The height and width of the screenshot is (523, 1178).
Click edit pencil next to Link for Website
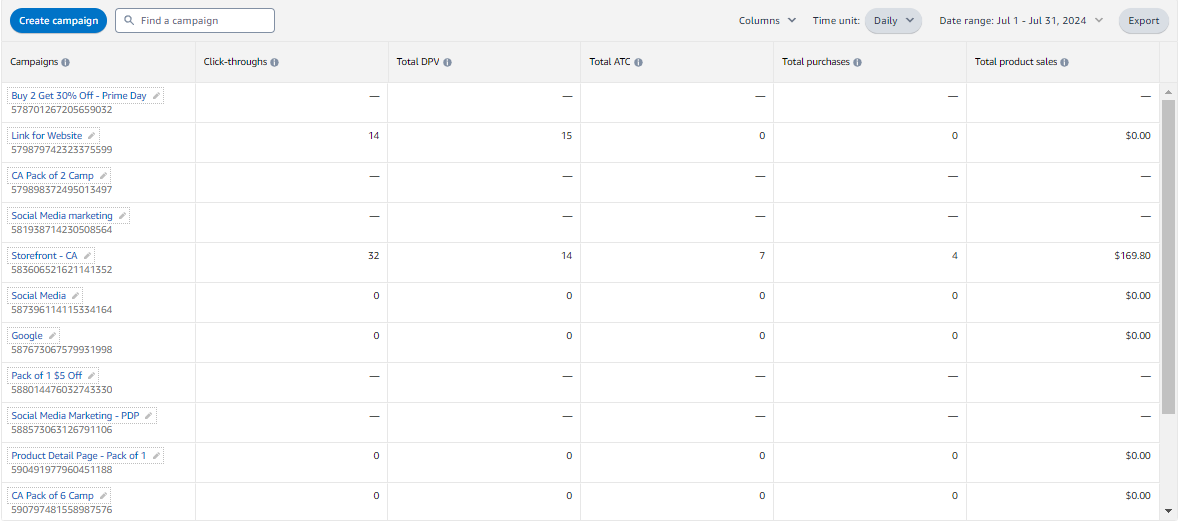[x=92, y=136]
